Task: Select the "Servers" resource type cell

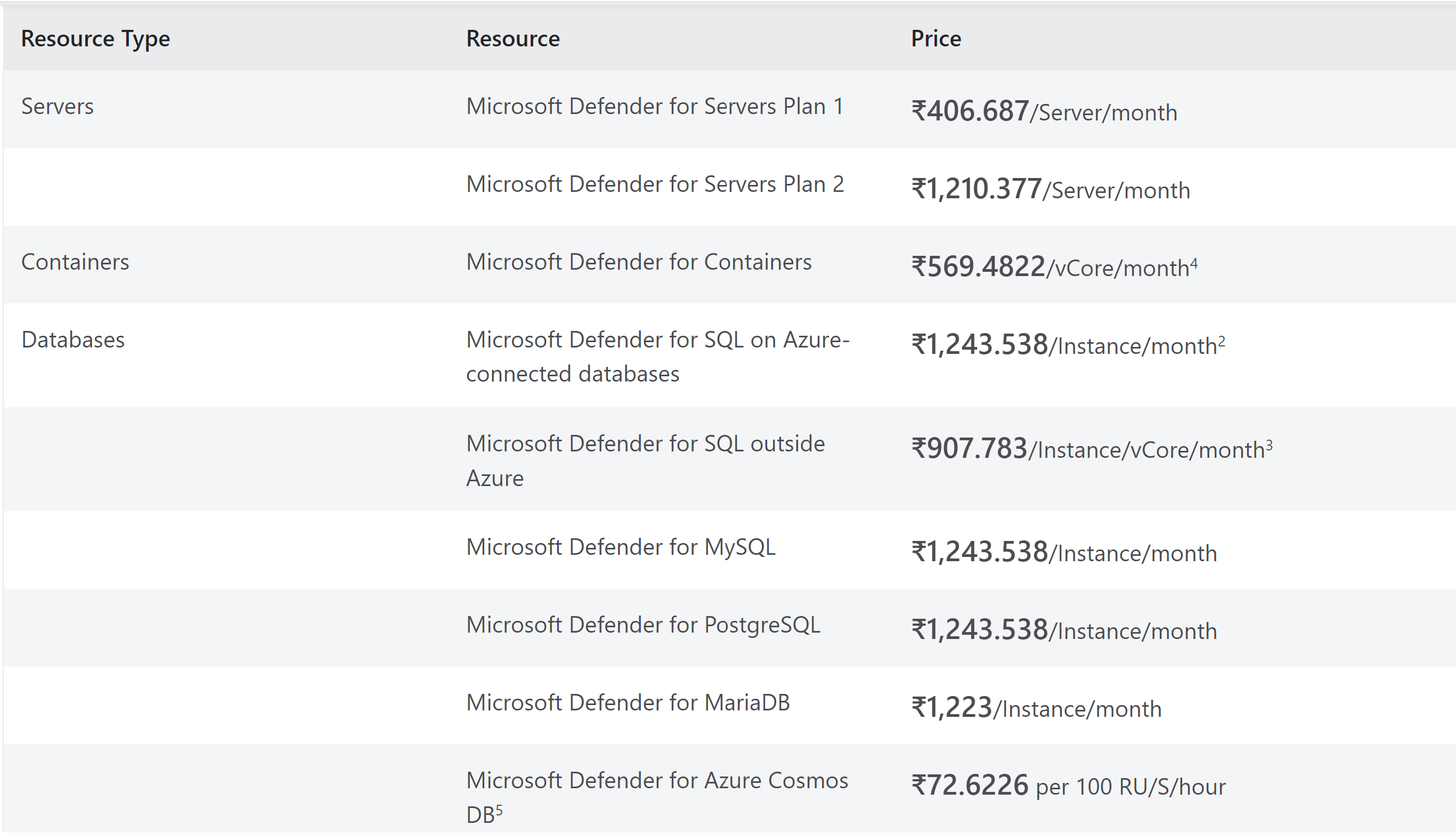Action: [x=57, y=107]
